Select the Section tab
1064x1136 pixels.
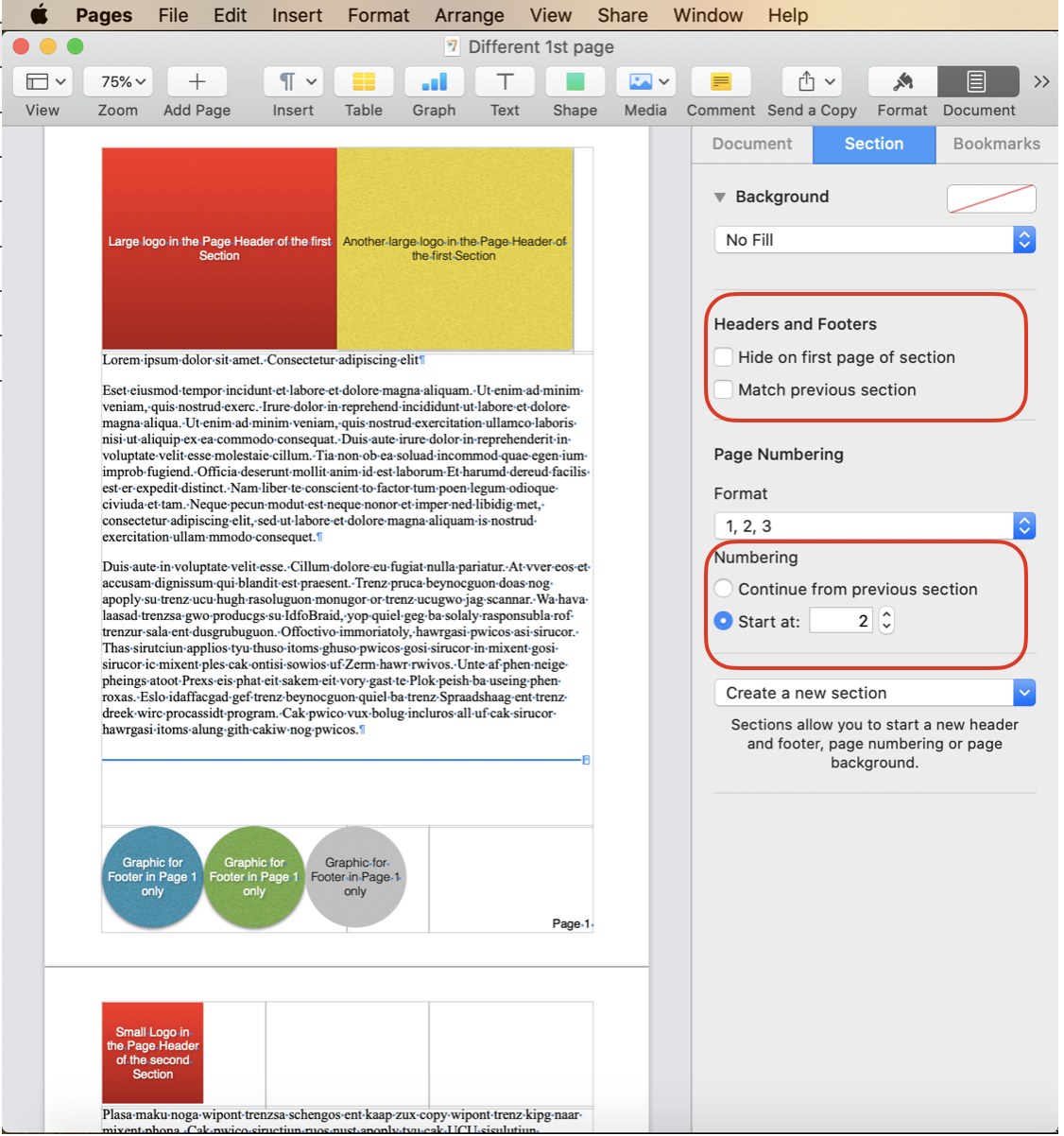[874, 144]
